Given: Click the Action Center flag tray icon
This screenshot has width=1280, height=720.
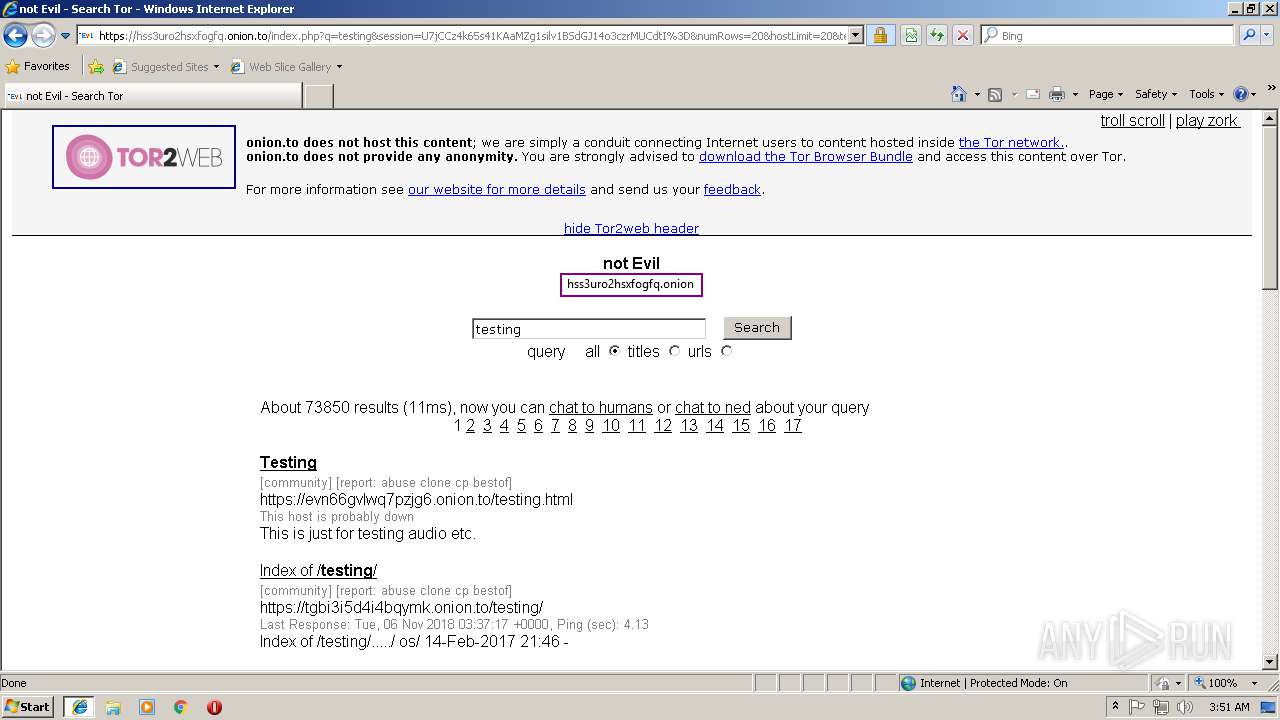Looking at the screenshot, I should point(1139,707).
